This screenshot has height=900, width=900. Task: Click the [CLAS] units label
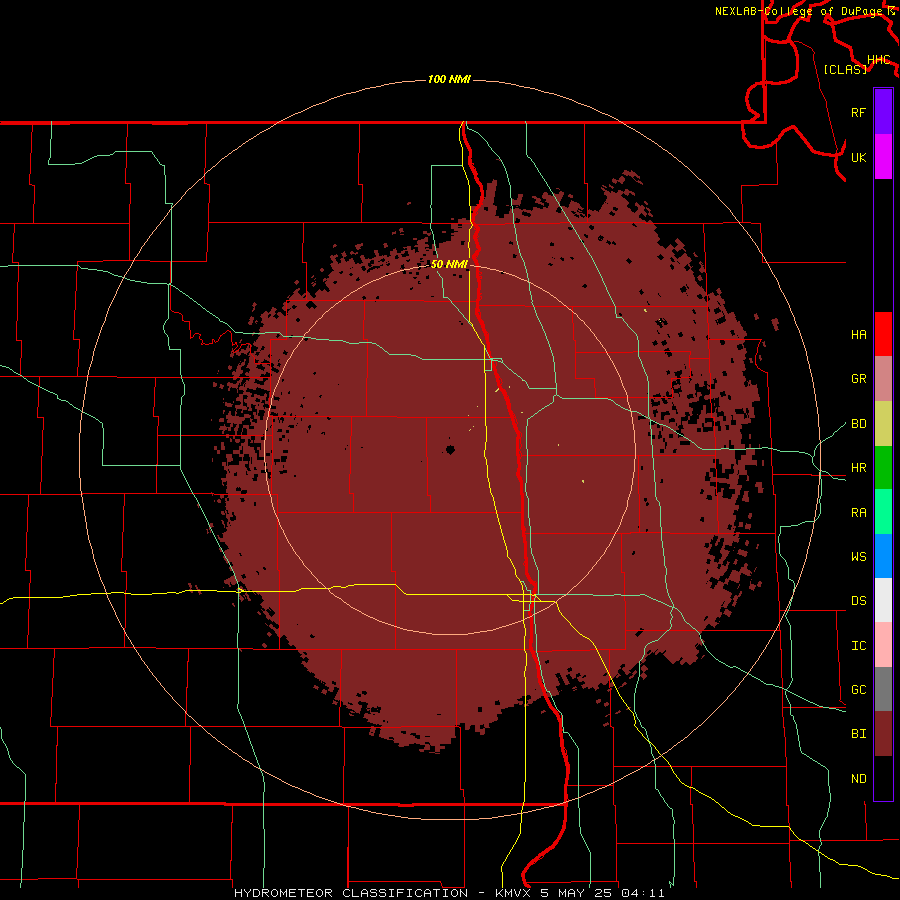(845, 69)
